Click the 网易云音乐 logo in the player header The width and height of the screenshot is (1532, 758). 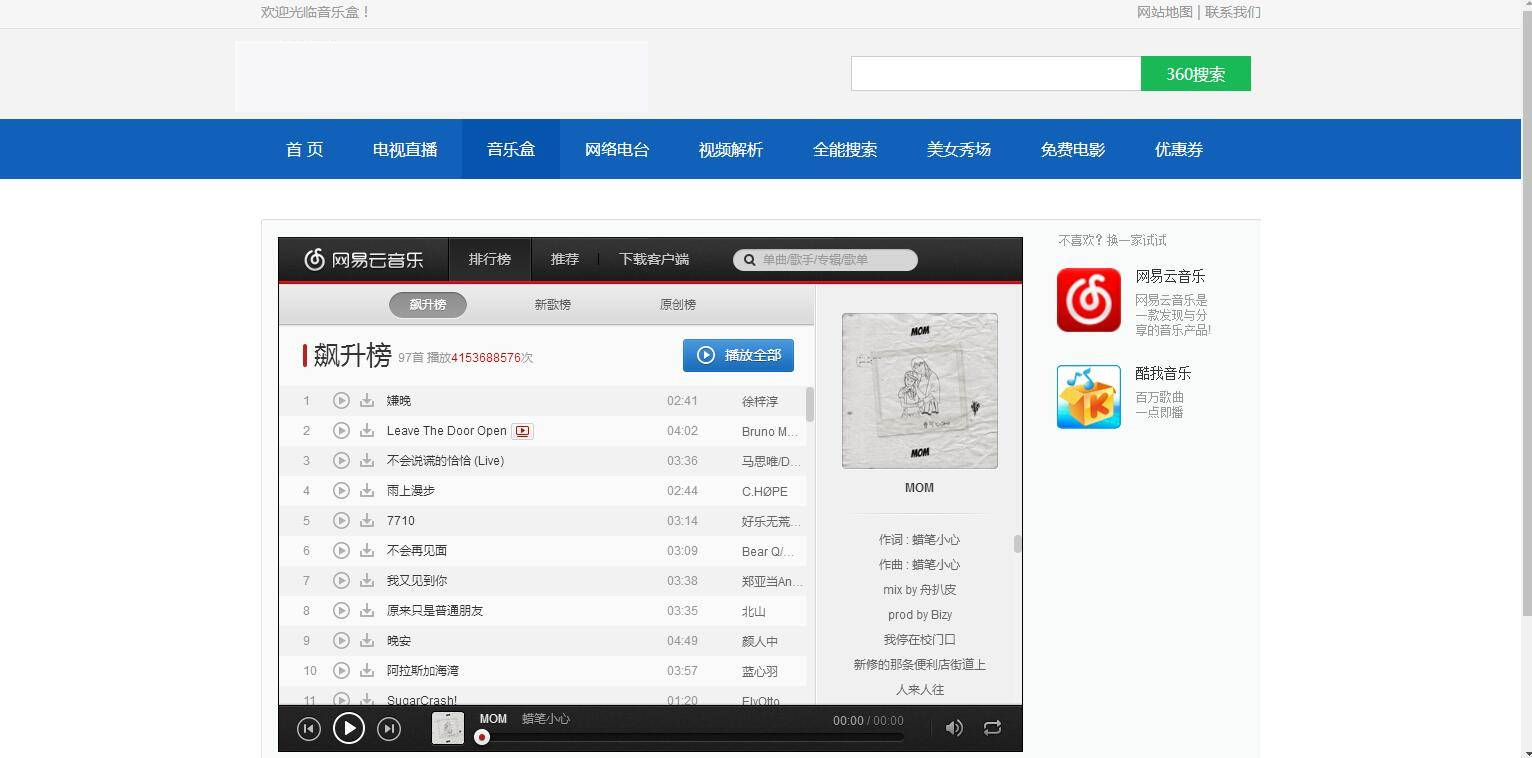pyautogui.click(x=363, y=259)
